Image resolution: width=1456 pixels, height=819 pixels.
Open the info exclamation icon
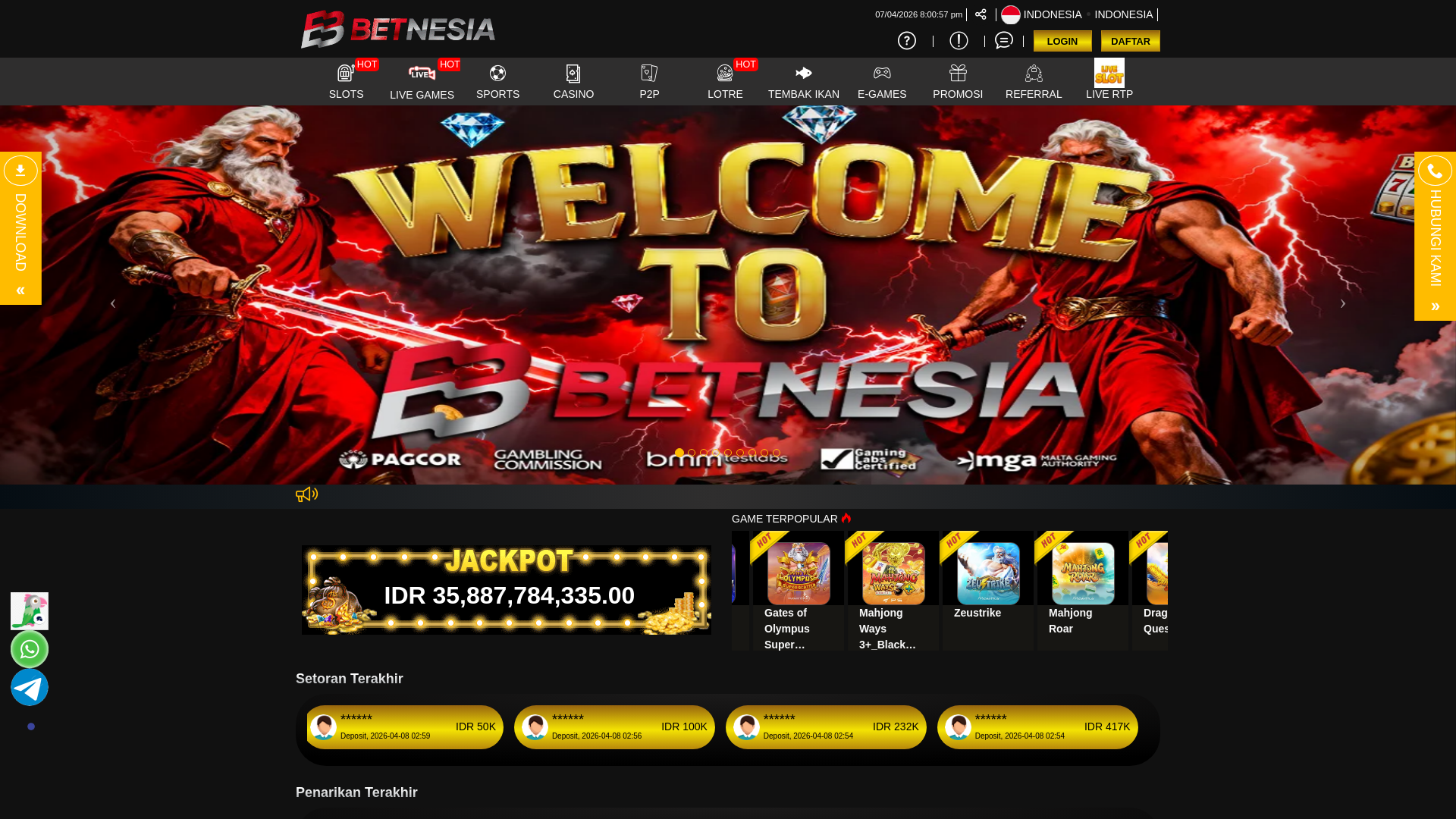[x=959, y=40]
